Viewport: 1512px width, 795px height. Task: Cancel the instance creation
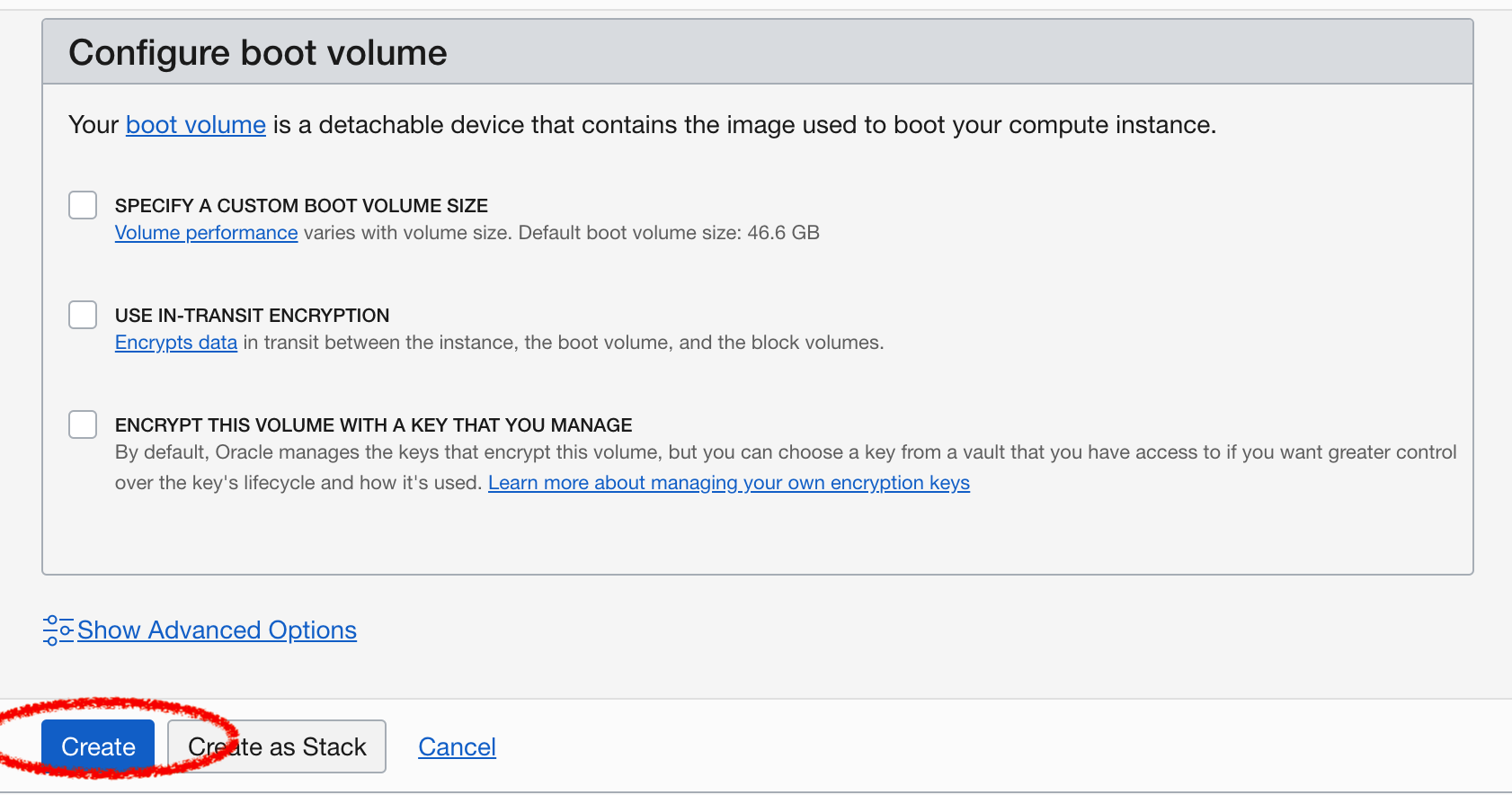pyautogui.click(x=457, y=746)
